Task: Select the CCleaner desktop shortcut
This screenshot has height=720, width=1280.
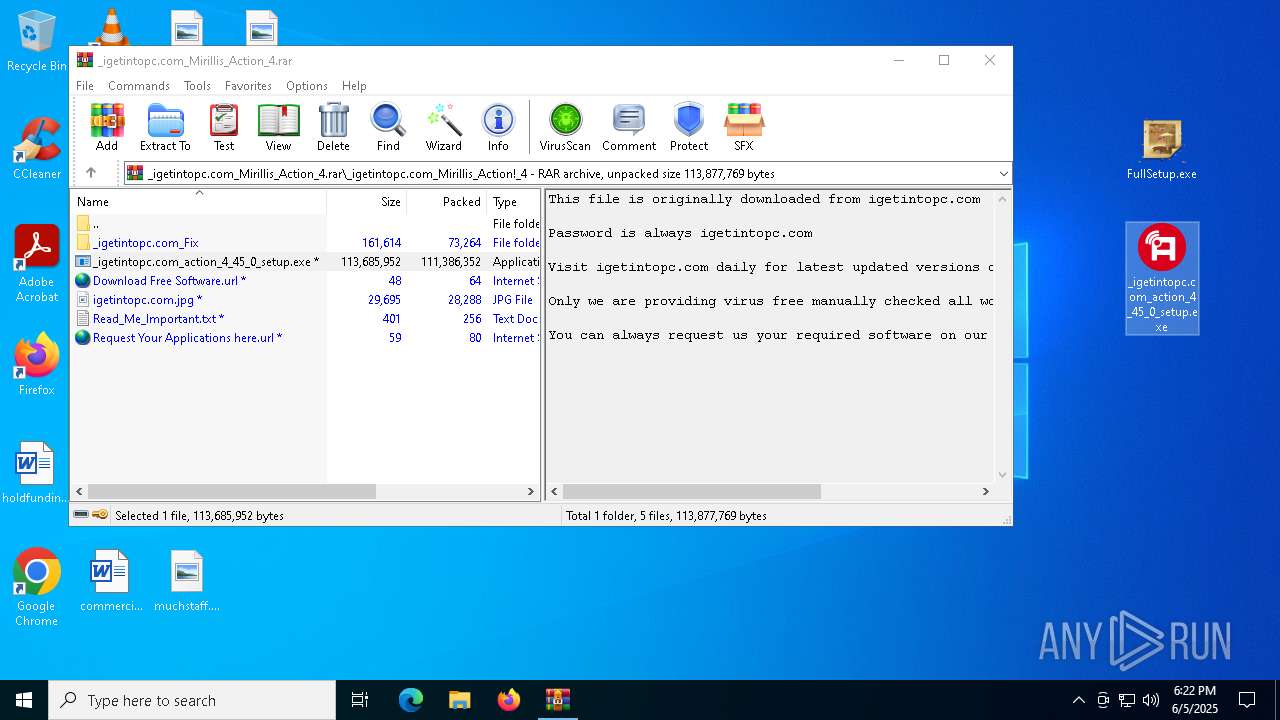Action: coord(37,148)
